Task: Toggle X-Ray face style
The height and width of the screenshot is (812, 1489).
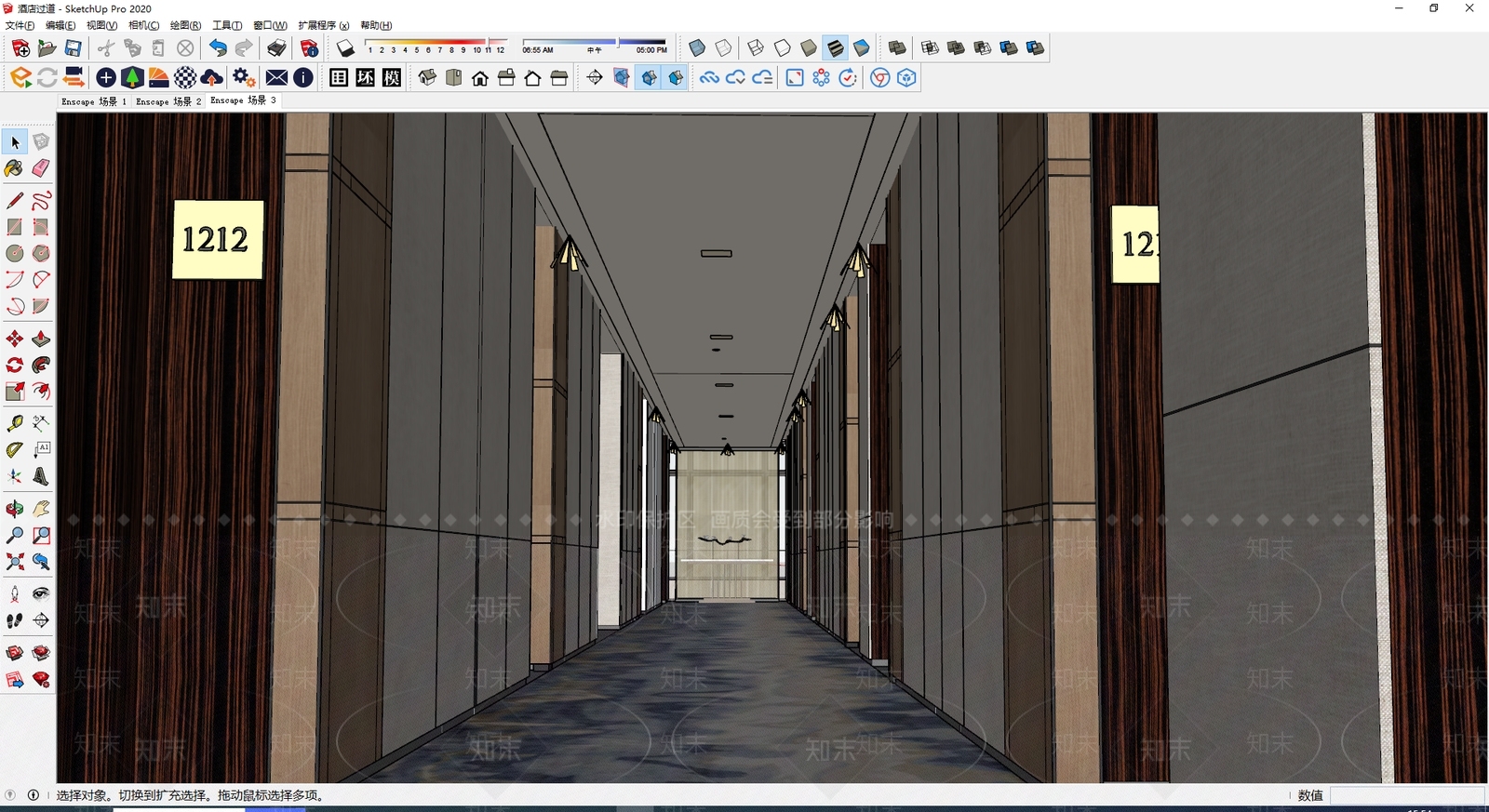Action: coord(697,48)
